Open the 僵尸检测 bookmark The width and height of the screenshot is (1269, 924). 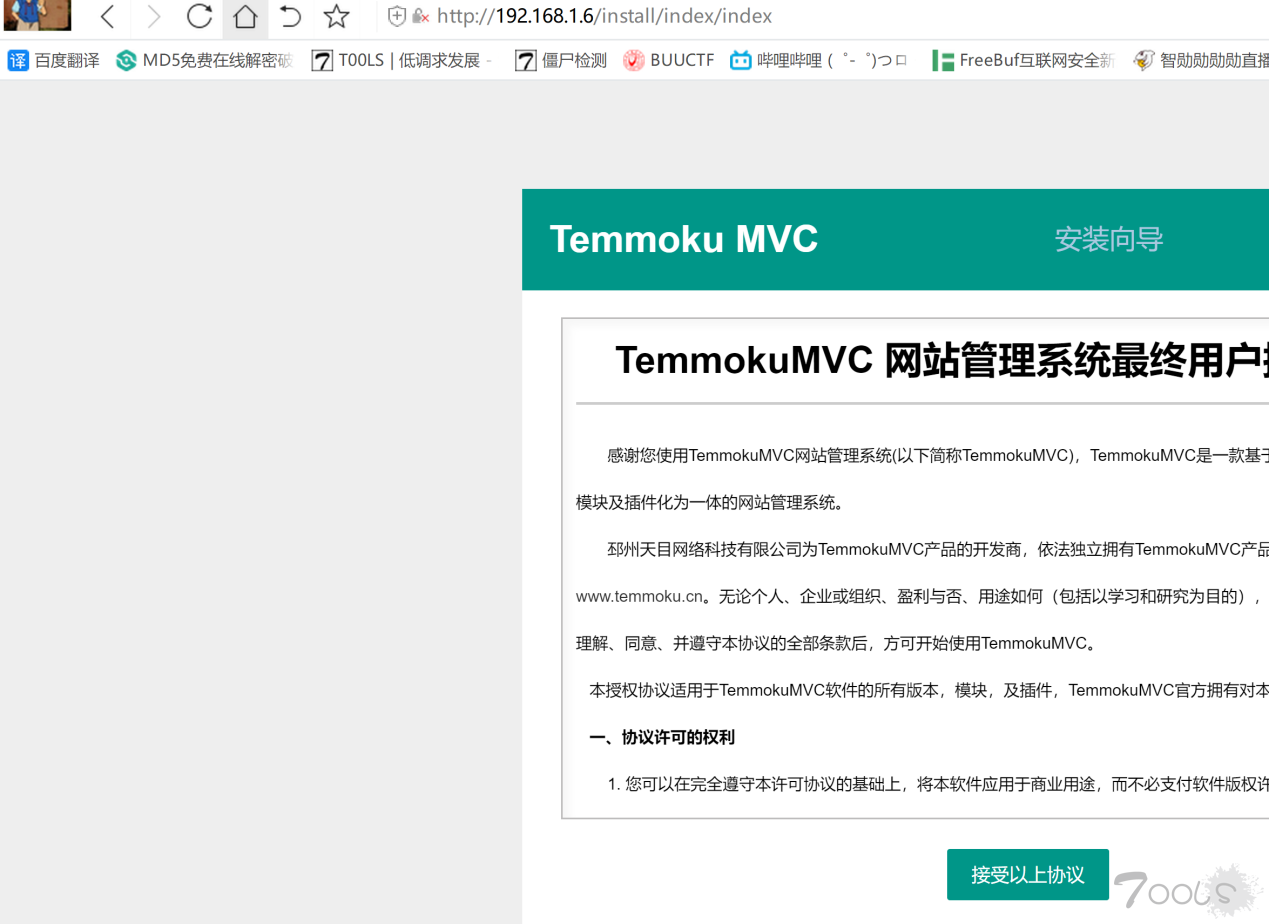click(561, 60)
